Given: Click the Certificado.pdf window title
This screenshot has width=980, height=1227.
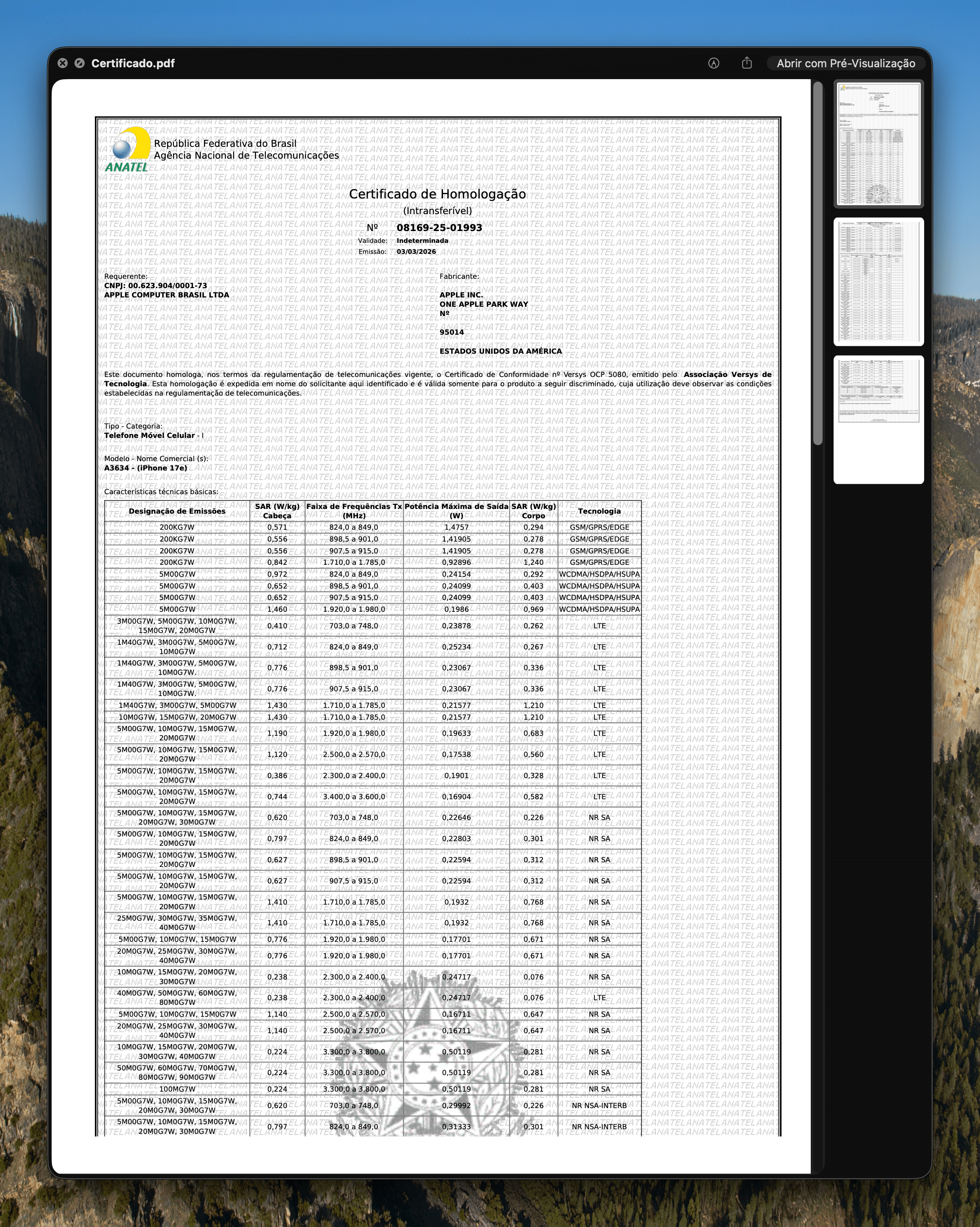Looking at the screenshot, I should [x=132, y=63].
